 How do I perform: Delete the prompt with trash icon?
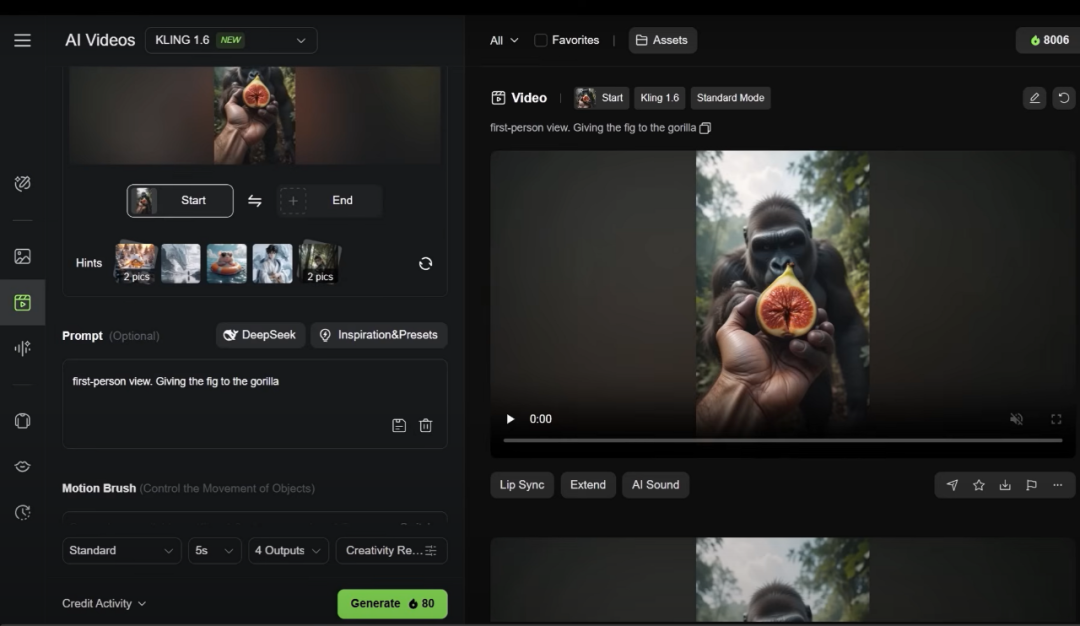tap(425, 425)
